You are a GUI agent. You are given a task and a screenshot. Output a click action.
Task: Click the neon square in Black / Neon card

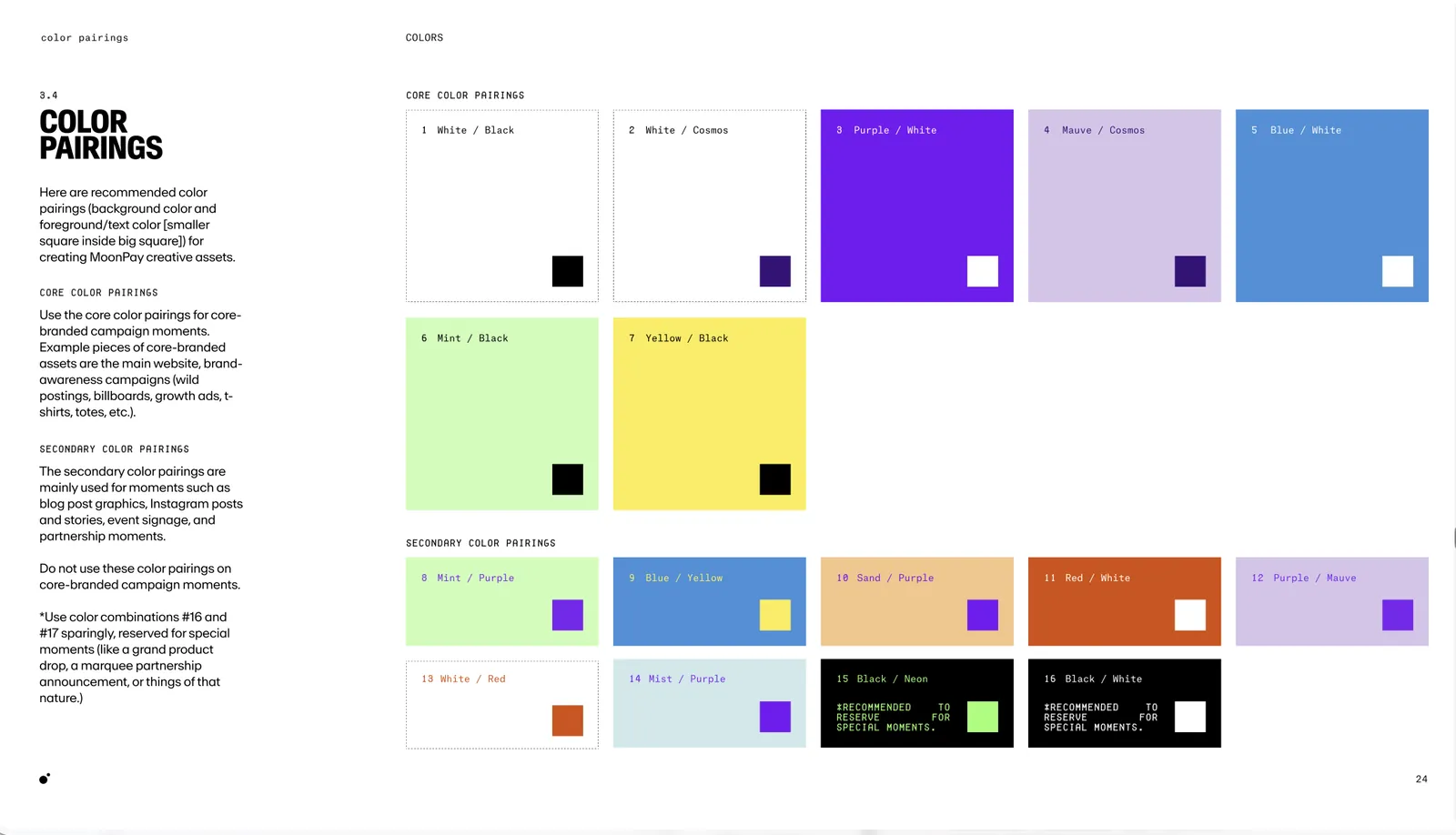coord(983,717)
